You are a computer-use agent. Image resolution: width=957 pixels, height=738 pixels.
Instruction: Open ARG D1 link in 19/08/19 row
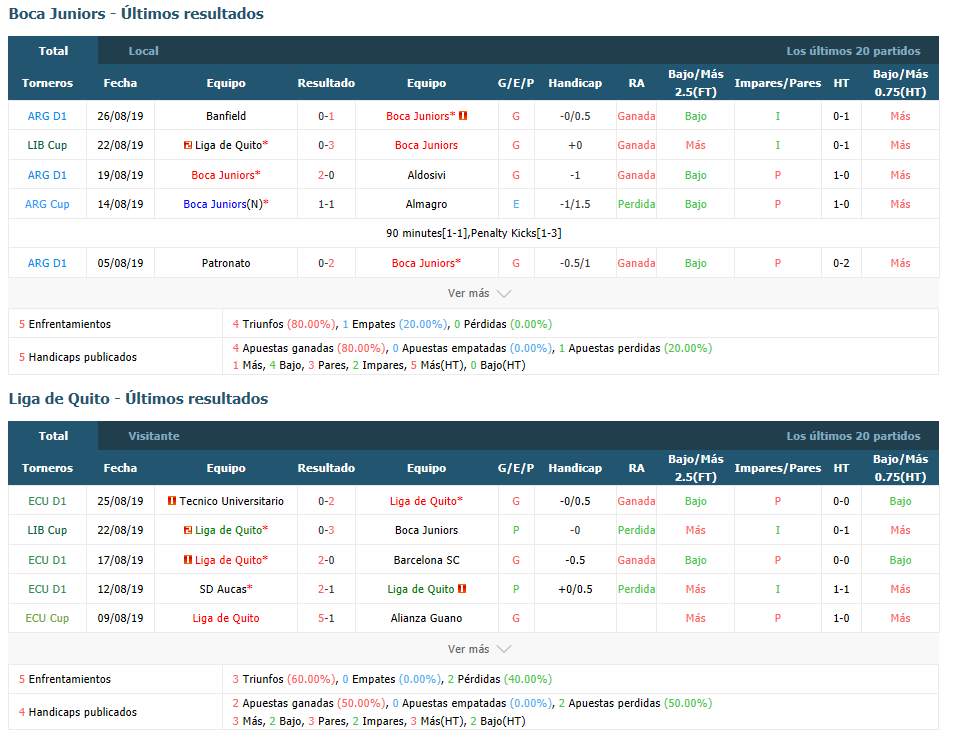(47, 175)
